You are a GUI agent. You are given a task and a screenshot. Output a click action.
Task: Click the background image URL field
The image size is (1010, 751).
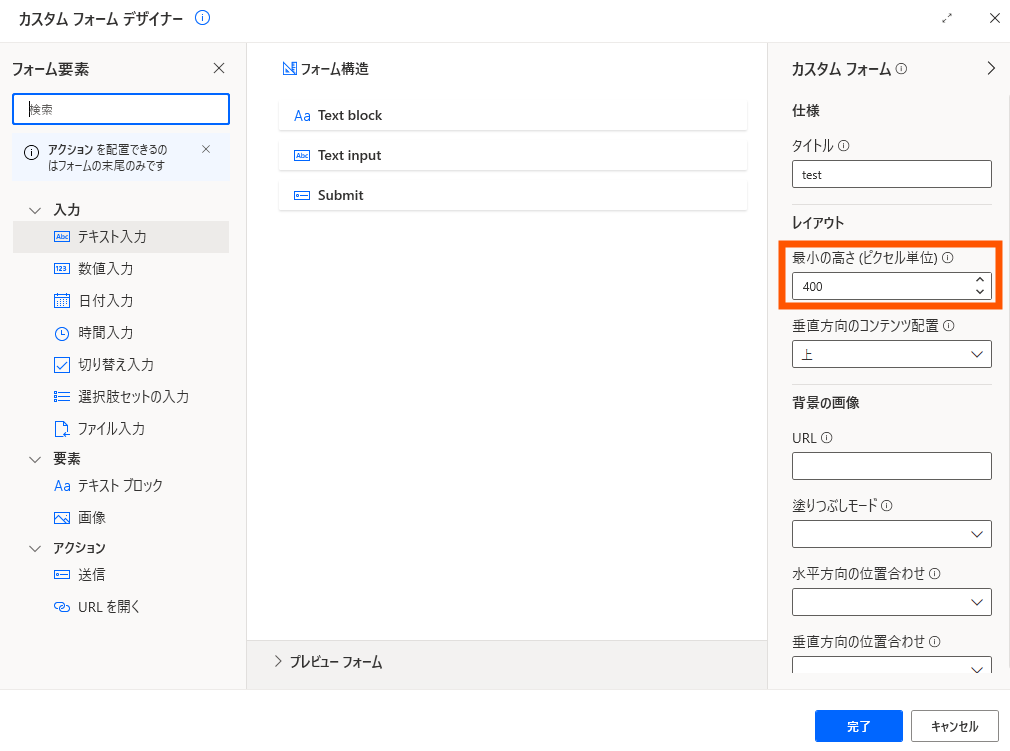(891, 466)
